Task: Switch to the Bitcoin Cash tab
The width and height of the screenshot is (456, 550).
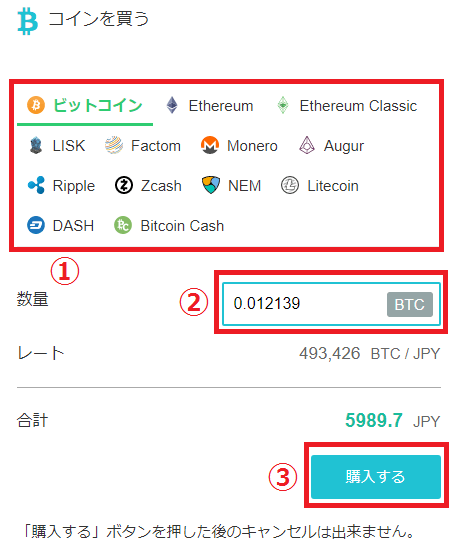Action: [169, 226]
